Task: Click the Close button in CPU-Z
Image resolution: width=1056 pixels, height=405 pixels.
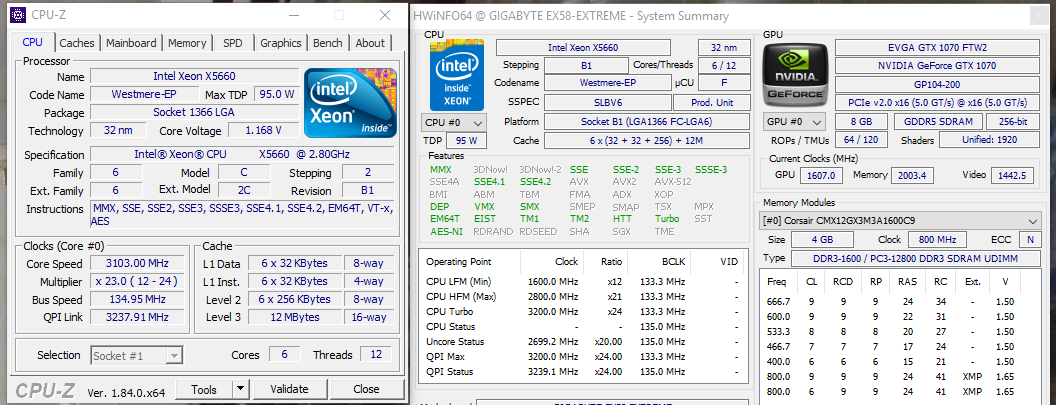Action: coord(366,389)
